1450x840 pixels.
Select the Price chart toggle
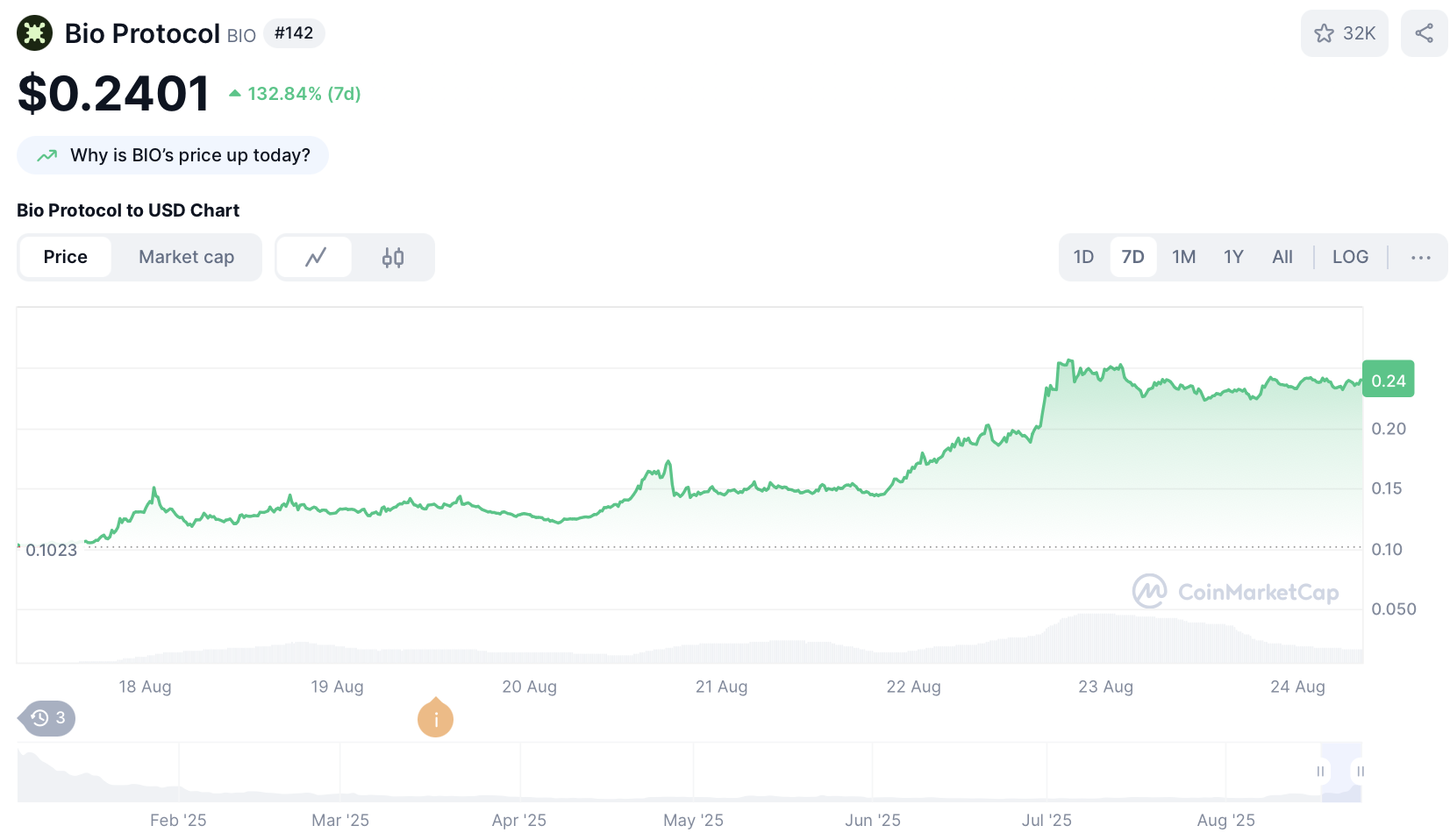point(66,257)
